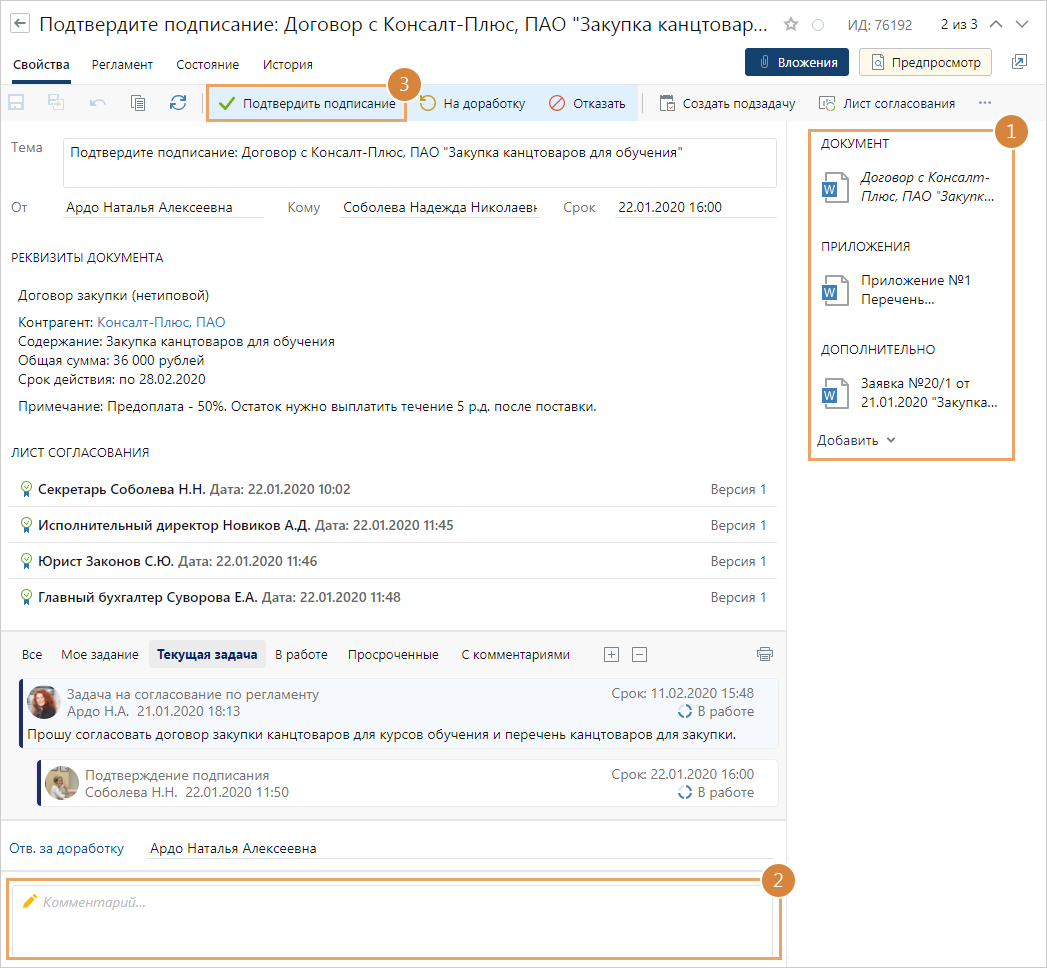Open the История tab
Viewport: 1047px width, 968px height.
[288, 64]
